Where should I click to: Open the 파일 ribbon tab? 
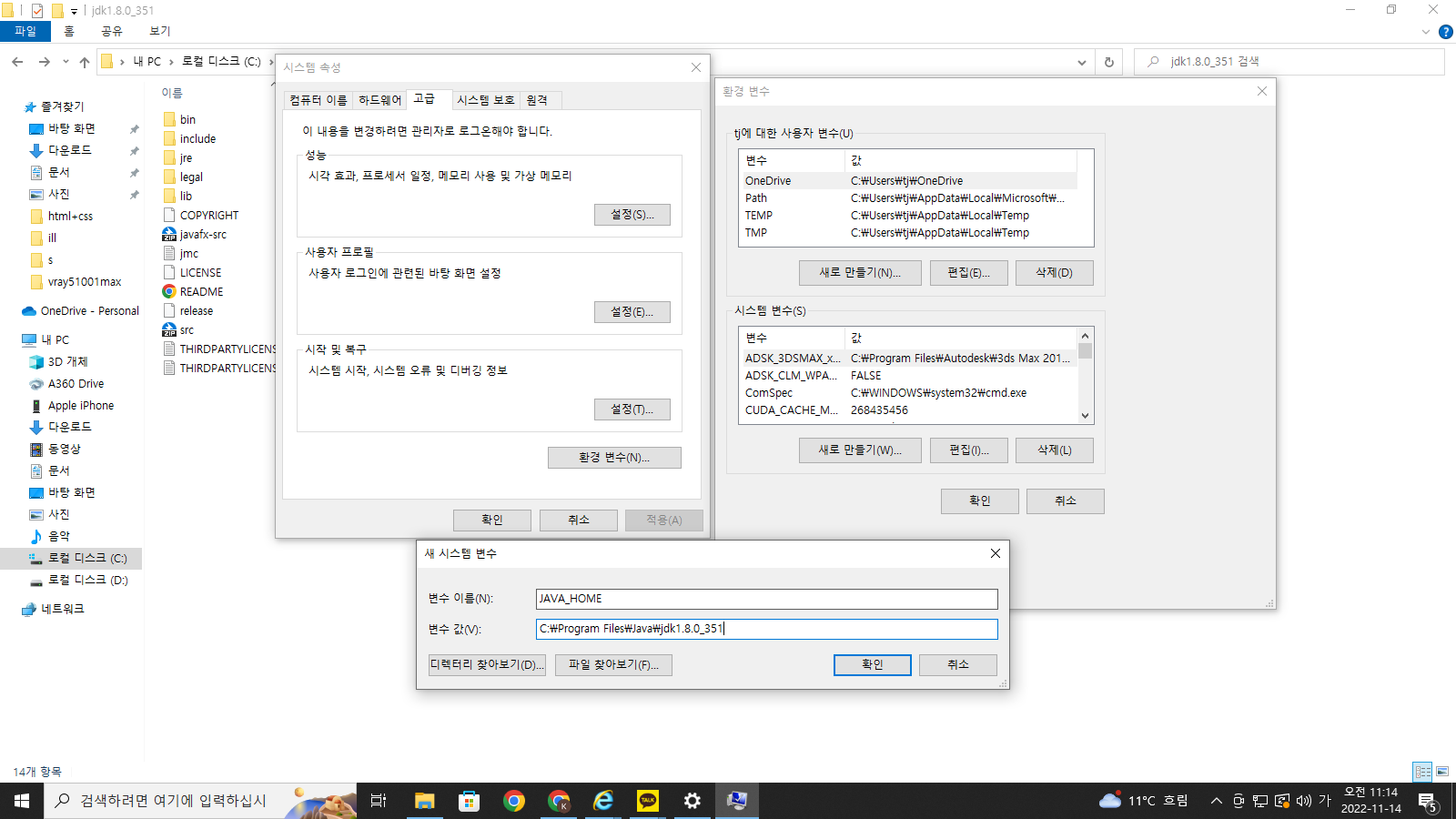click(25, 31)
